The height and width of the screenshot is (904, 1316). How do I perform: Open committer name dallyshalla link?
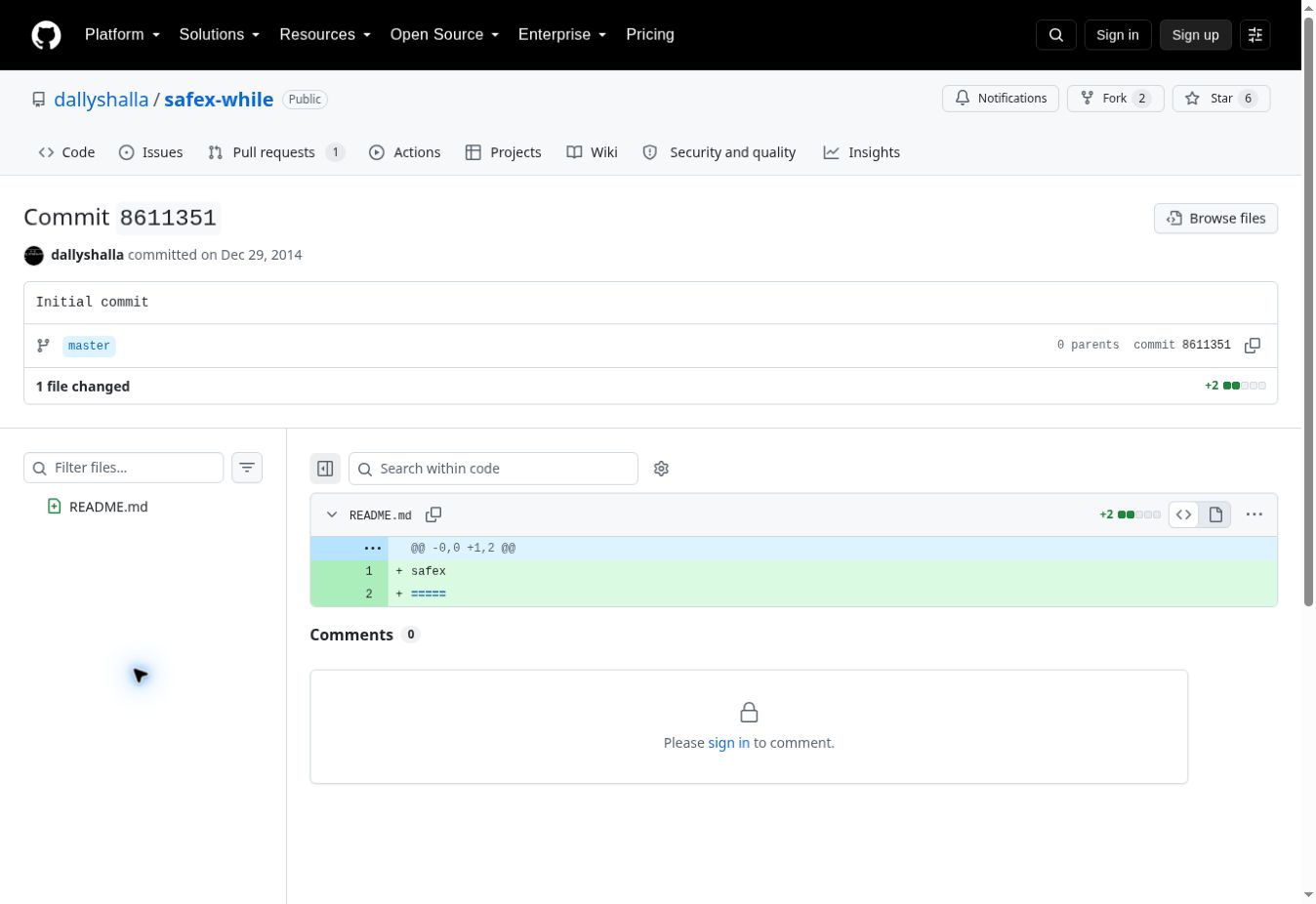tap(87, 255)
